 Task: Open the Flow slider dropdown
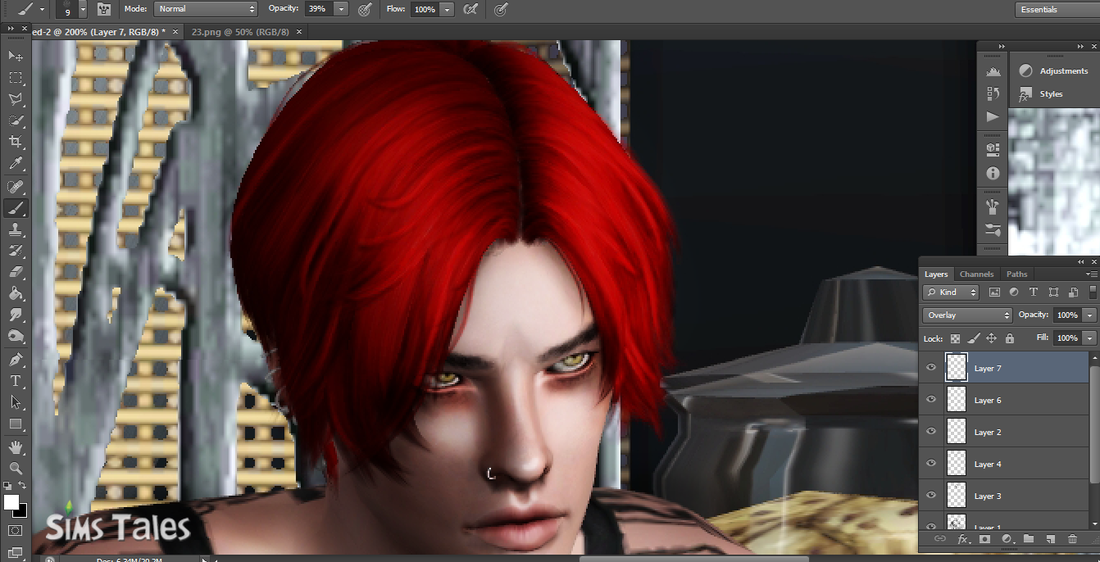pos(447,9)
